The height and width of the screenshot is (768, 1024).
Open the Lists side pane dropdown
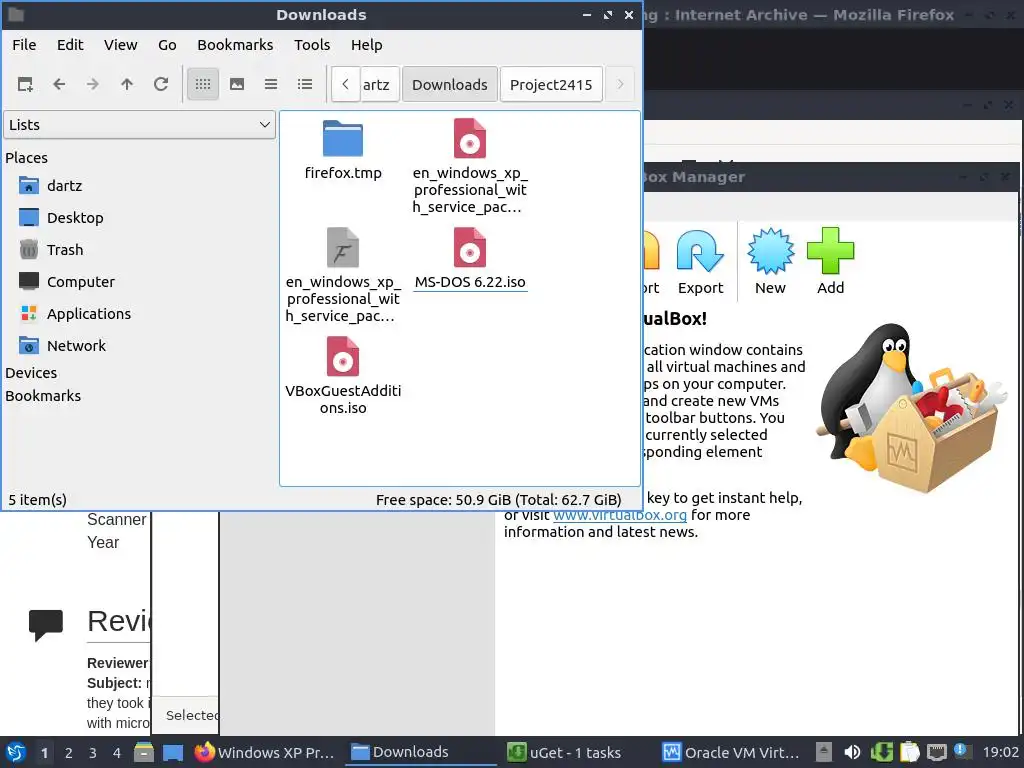140,125
